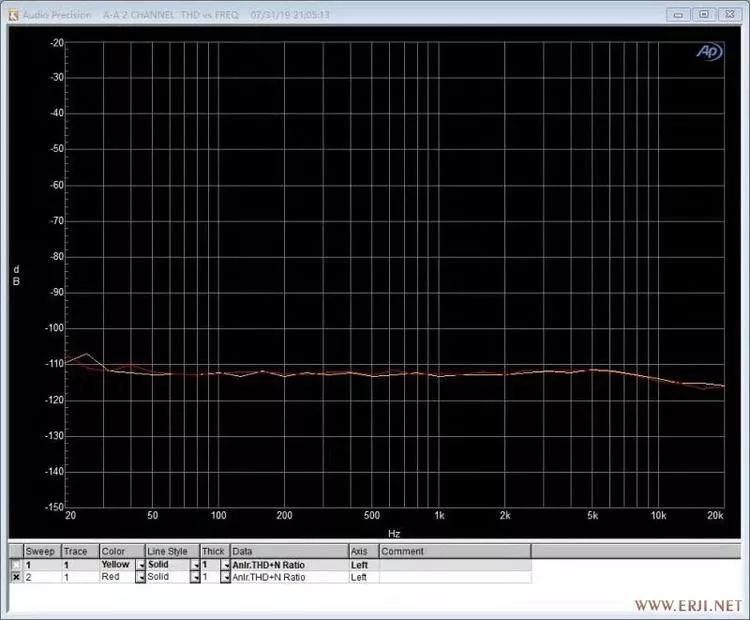Toggle visibility checkbox for sweep 1 row
The height and width of the screenshot is (620, 750).
coord(16,565)
